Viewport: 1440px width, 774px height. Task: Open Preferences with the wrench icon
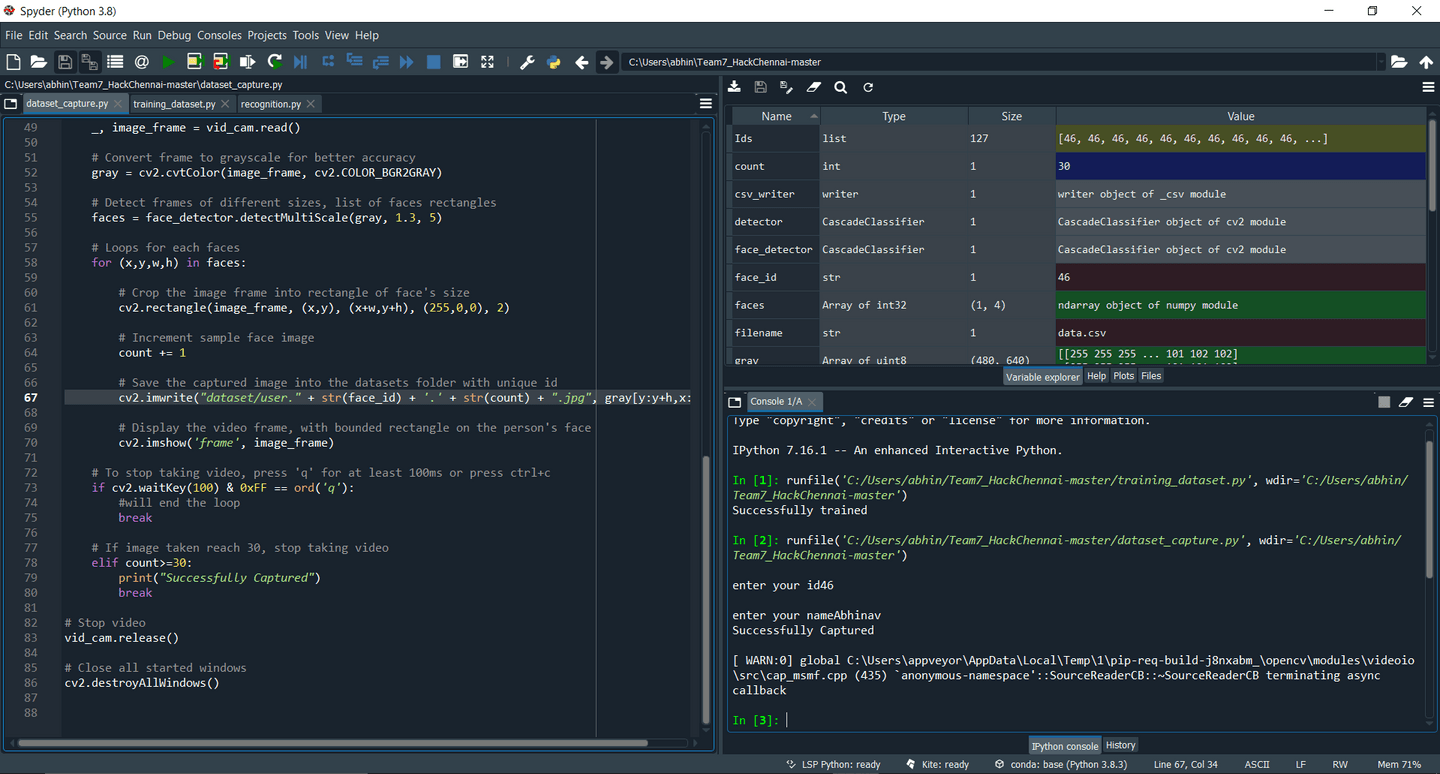pyautogui.click(x=527, y=62)
